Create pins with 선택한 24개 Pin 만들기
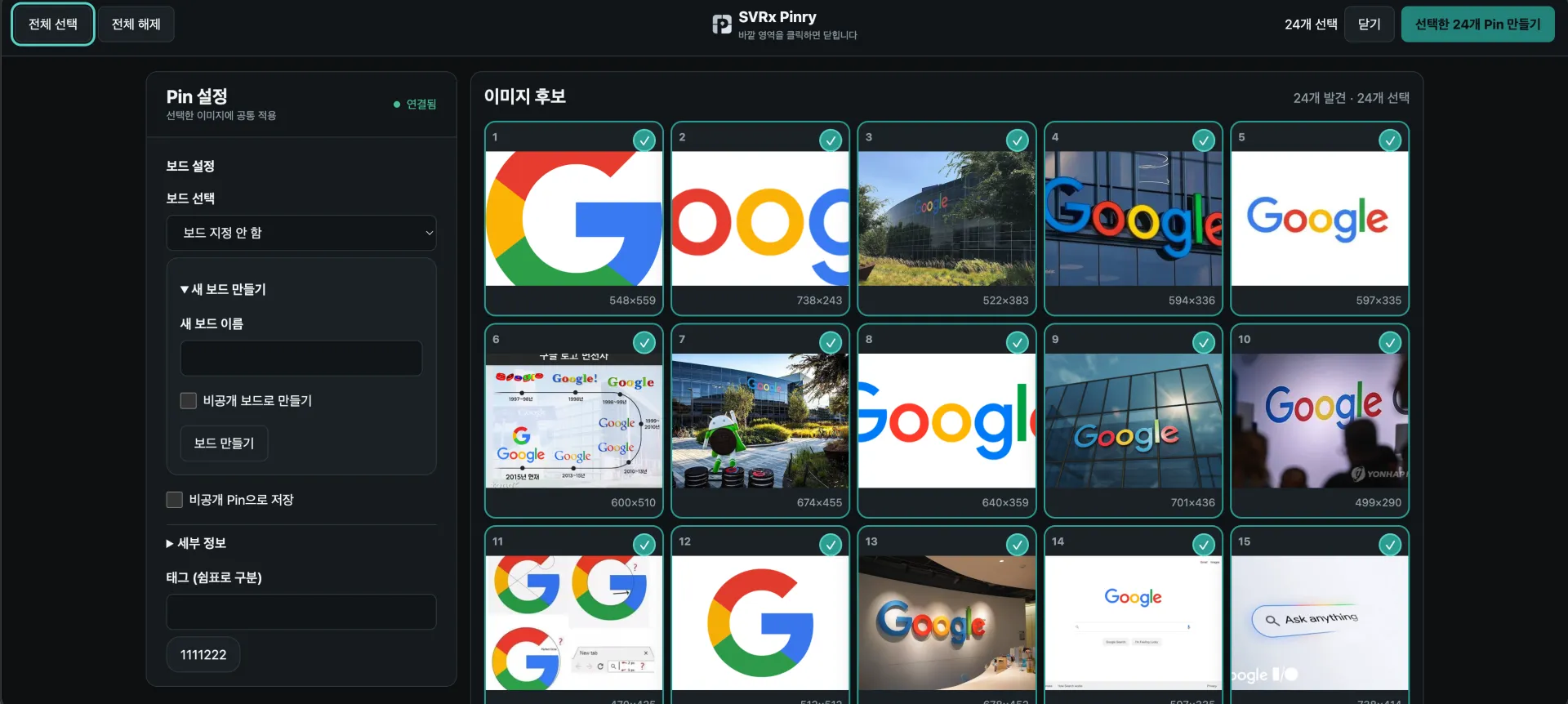This screenshot has width=1568, height=704. (x=1478, y=25)
